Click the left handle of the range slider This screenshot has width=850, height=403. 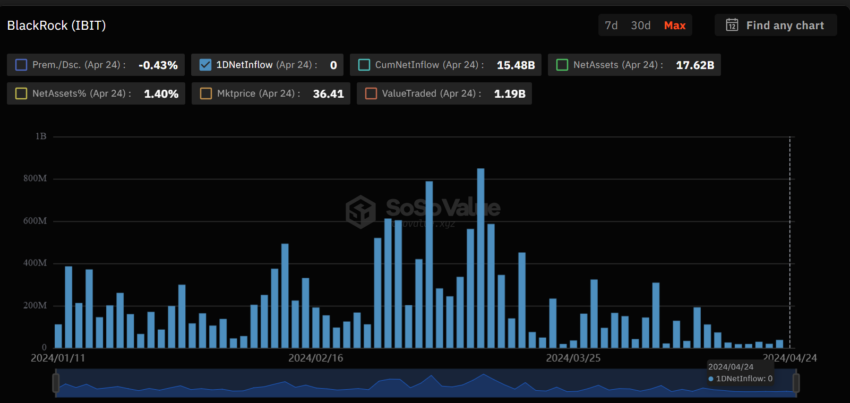[x=57, y=383]
